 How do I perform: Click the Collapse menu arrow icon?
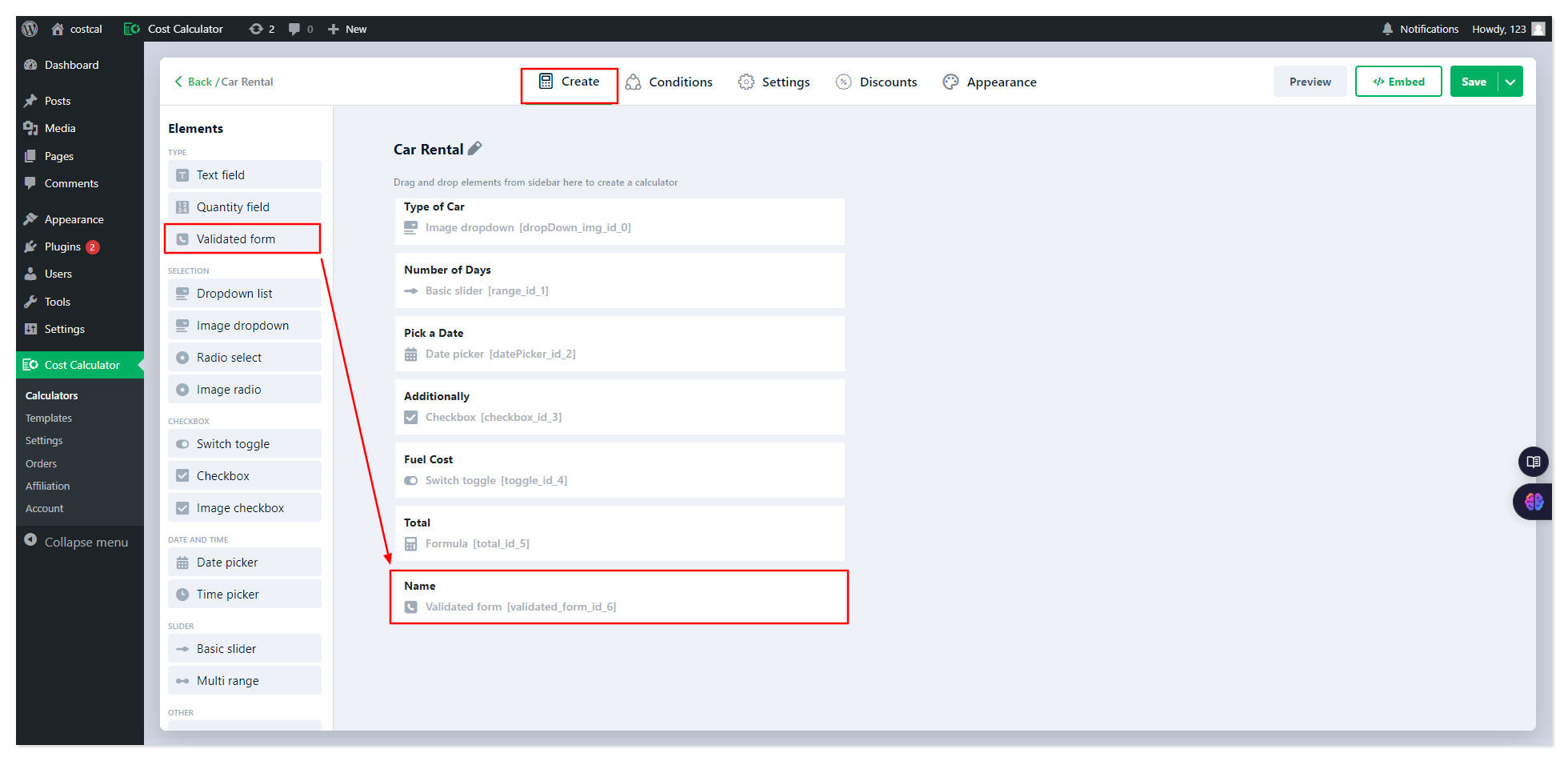tap(30, 541)
